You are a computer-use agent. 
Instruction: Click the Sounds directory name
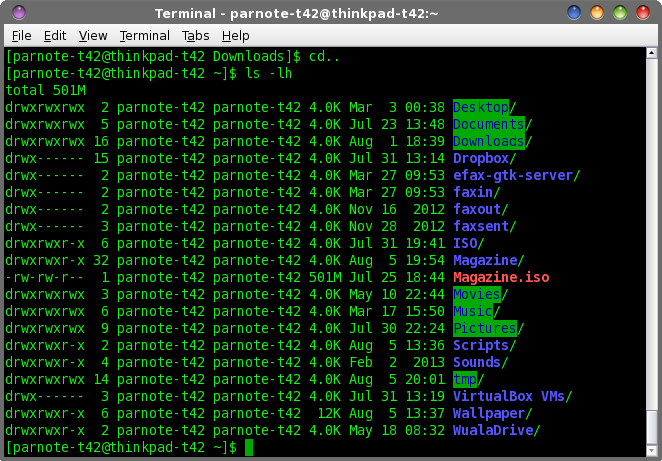pos(477,362)
